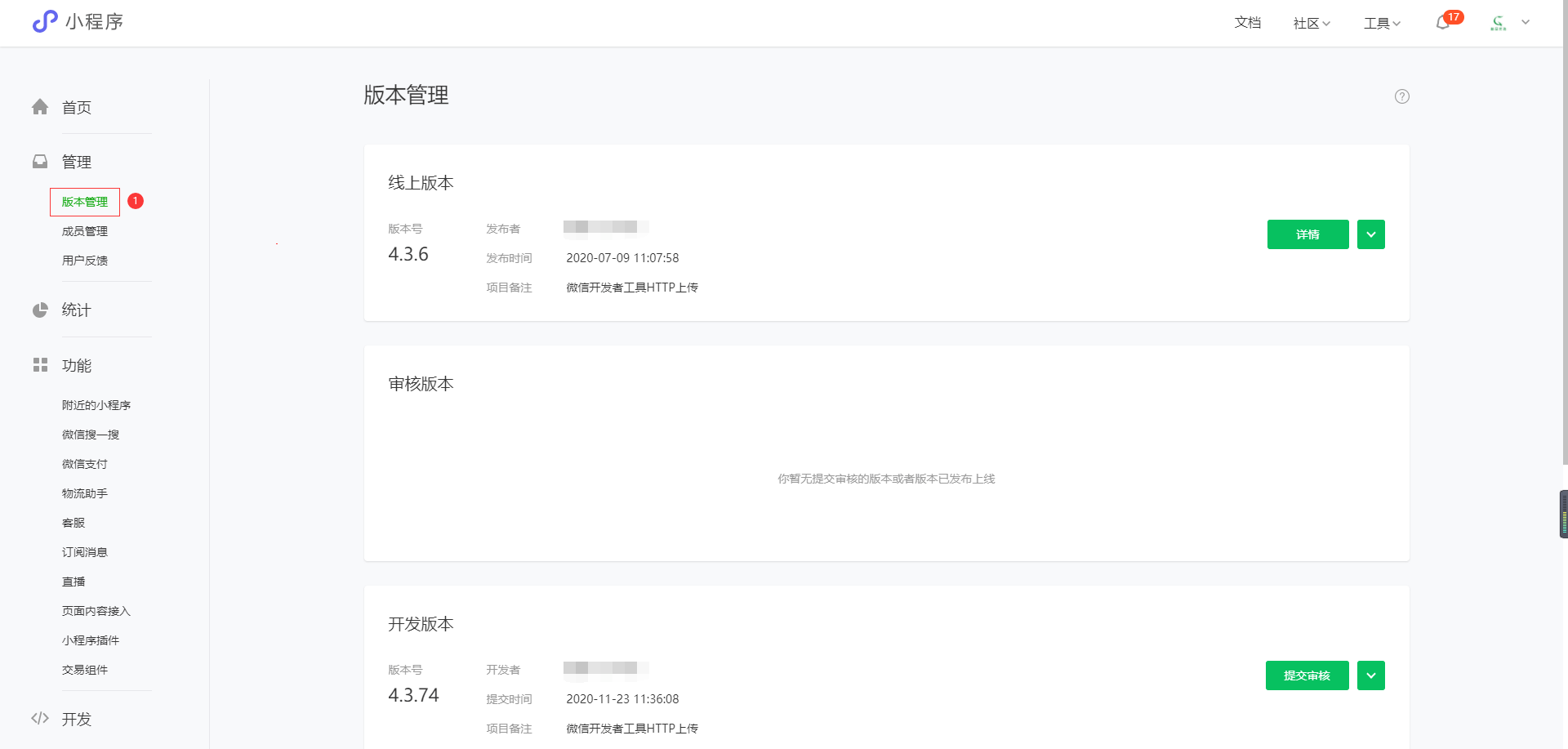Open the notification bell icon

(1443, 23)
